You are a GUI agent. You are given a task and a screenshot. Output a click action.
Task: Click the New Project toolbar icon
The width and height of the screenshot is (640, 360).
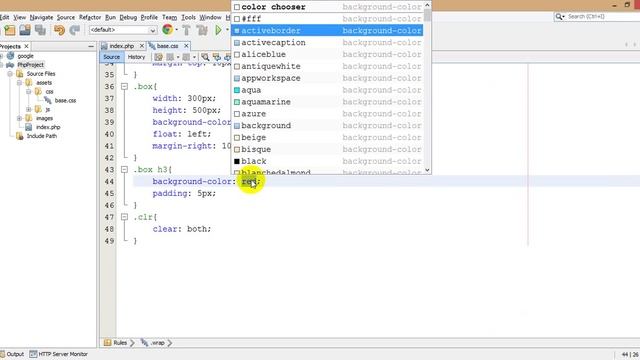coord(10,30)
